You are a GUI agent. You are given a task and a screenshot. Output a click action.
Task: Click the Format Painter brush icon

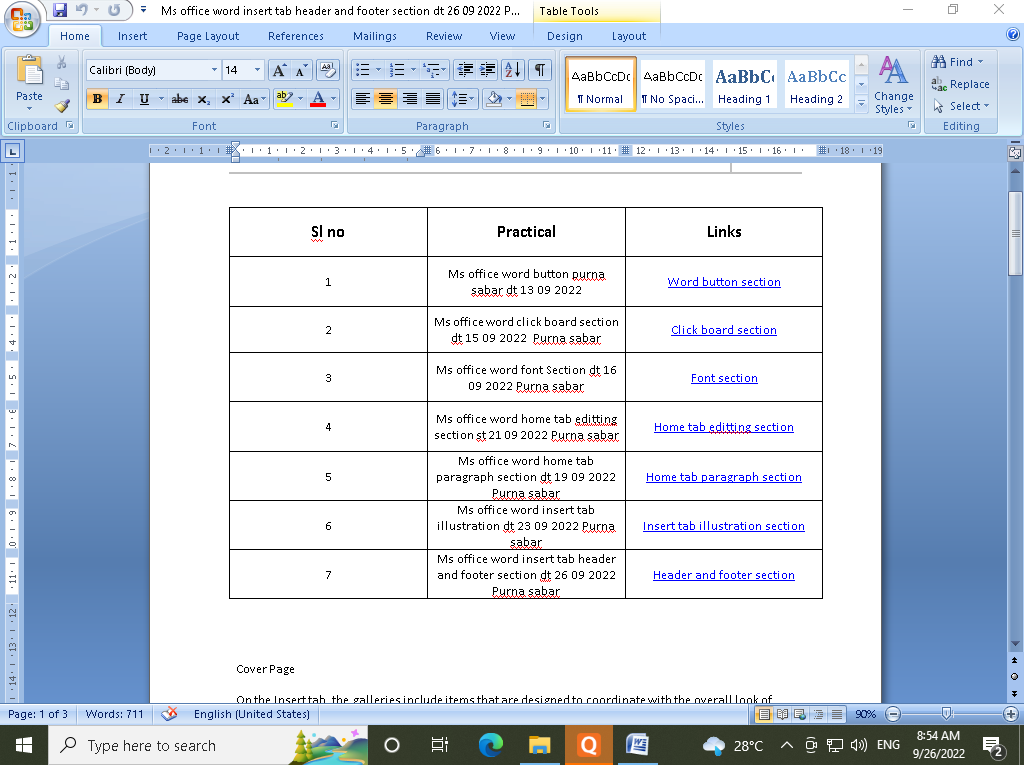[62, 106]
